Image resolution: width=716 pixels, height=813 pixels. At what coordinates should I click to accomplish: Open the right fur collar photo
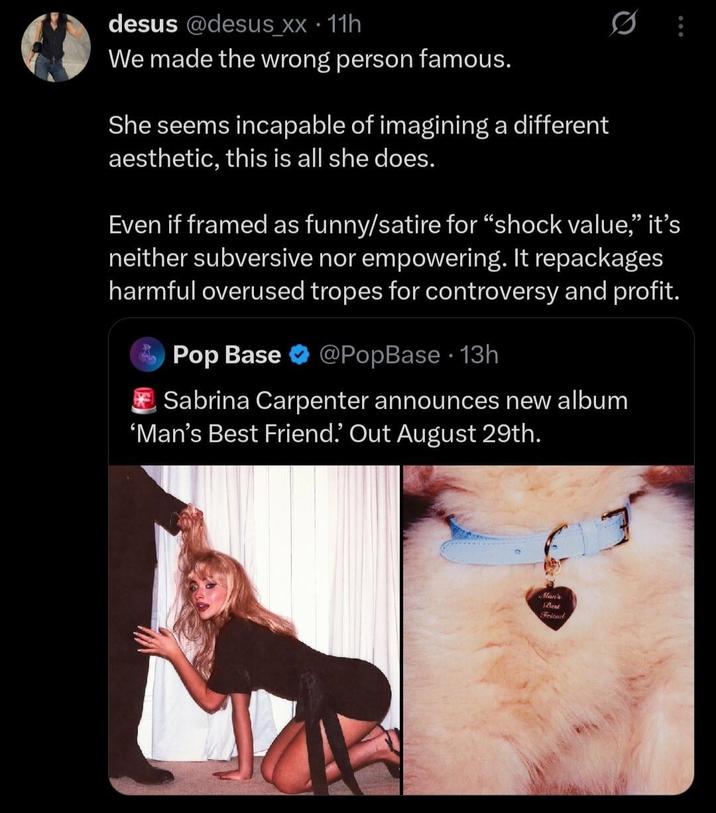[x=549, y=630]
